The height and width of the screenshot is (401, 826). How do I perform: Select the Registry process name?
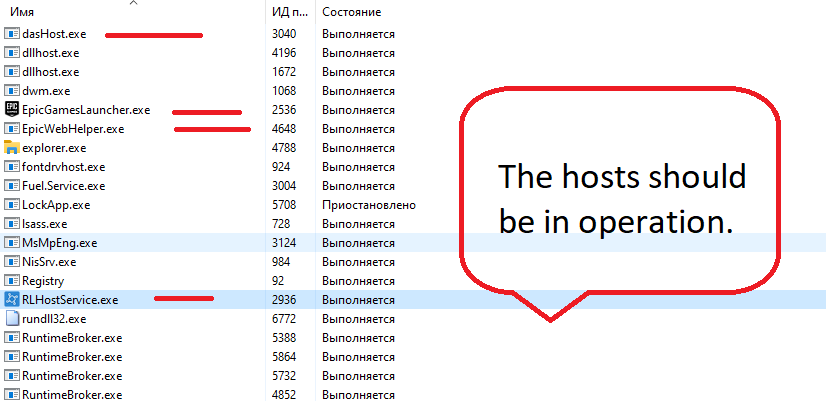tap(43, 281)
